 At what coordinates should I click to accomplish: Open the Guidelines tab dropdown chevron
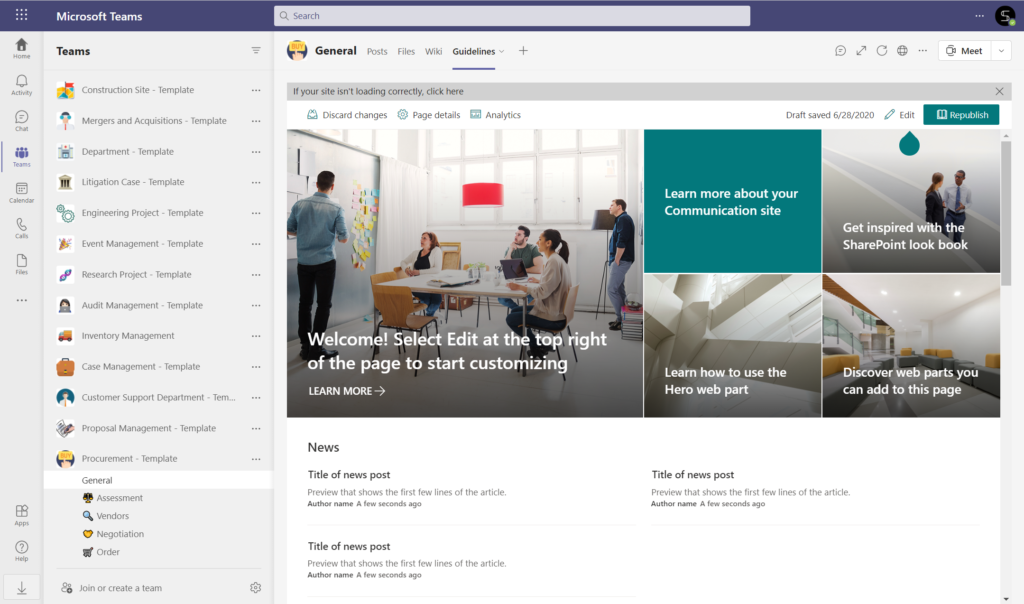[x=502, y=52]
